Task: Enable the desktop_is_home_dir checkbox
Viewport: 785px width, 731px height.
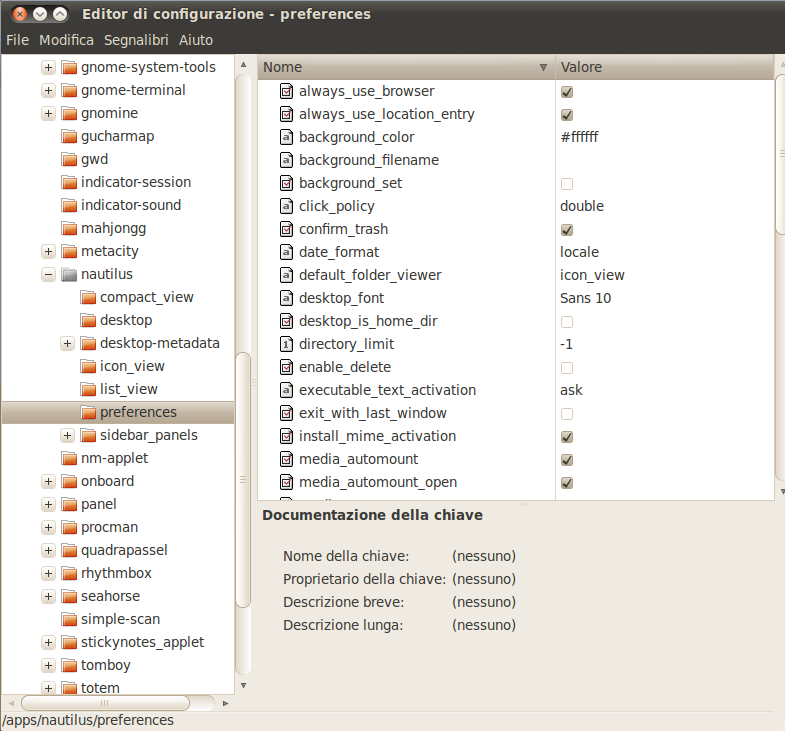Action: click(x=567, y=321)
